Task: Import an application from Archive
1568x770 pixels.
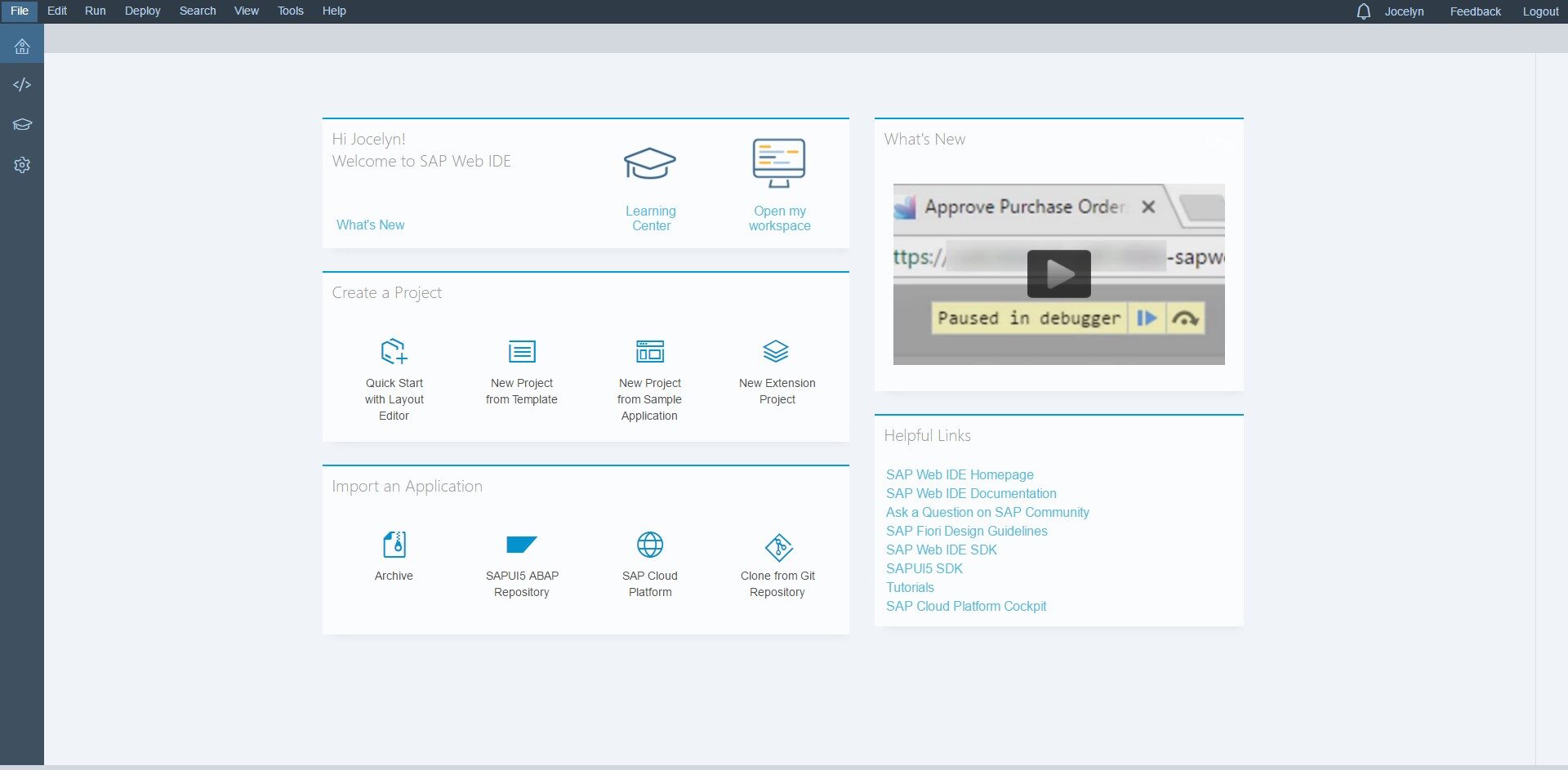Action: (394, 545)
